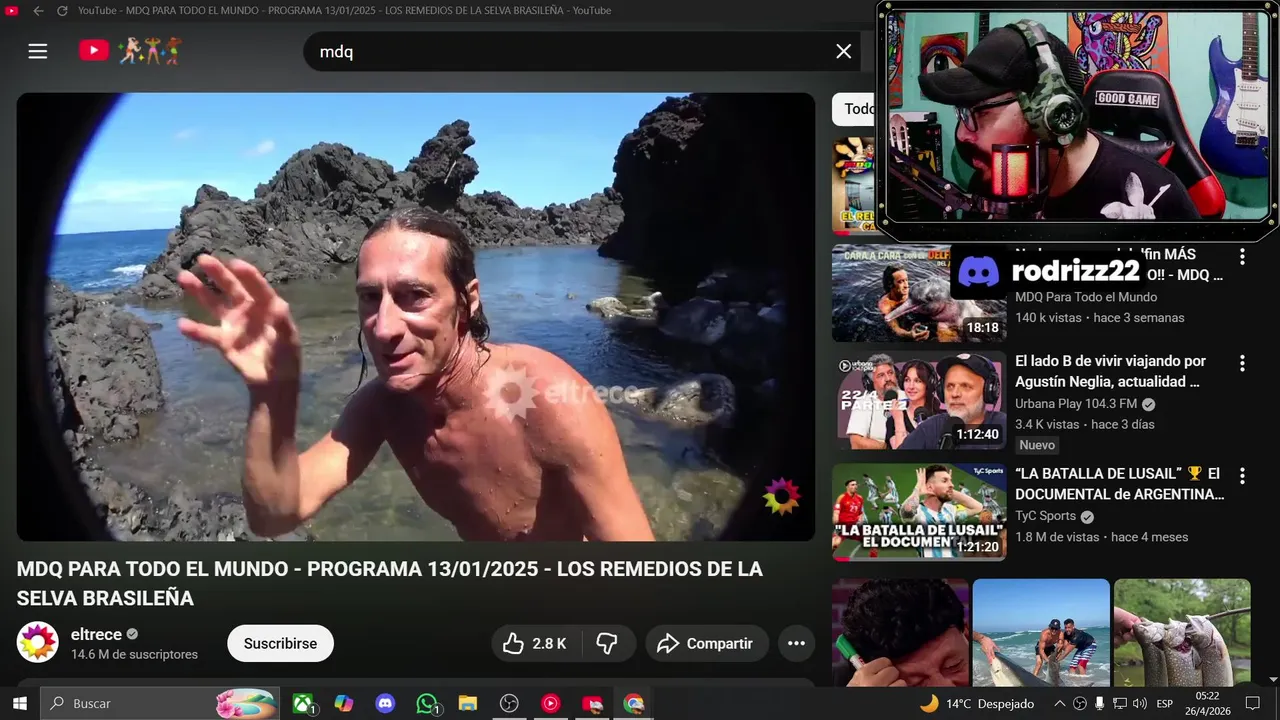Open the Windows Start menu
This screenshot has width=1280, height=720.
click(19, 703)
